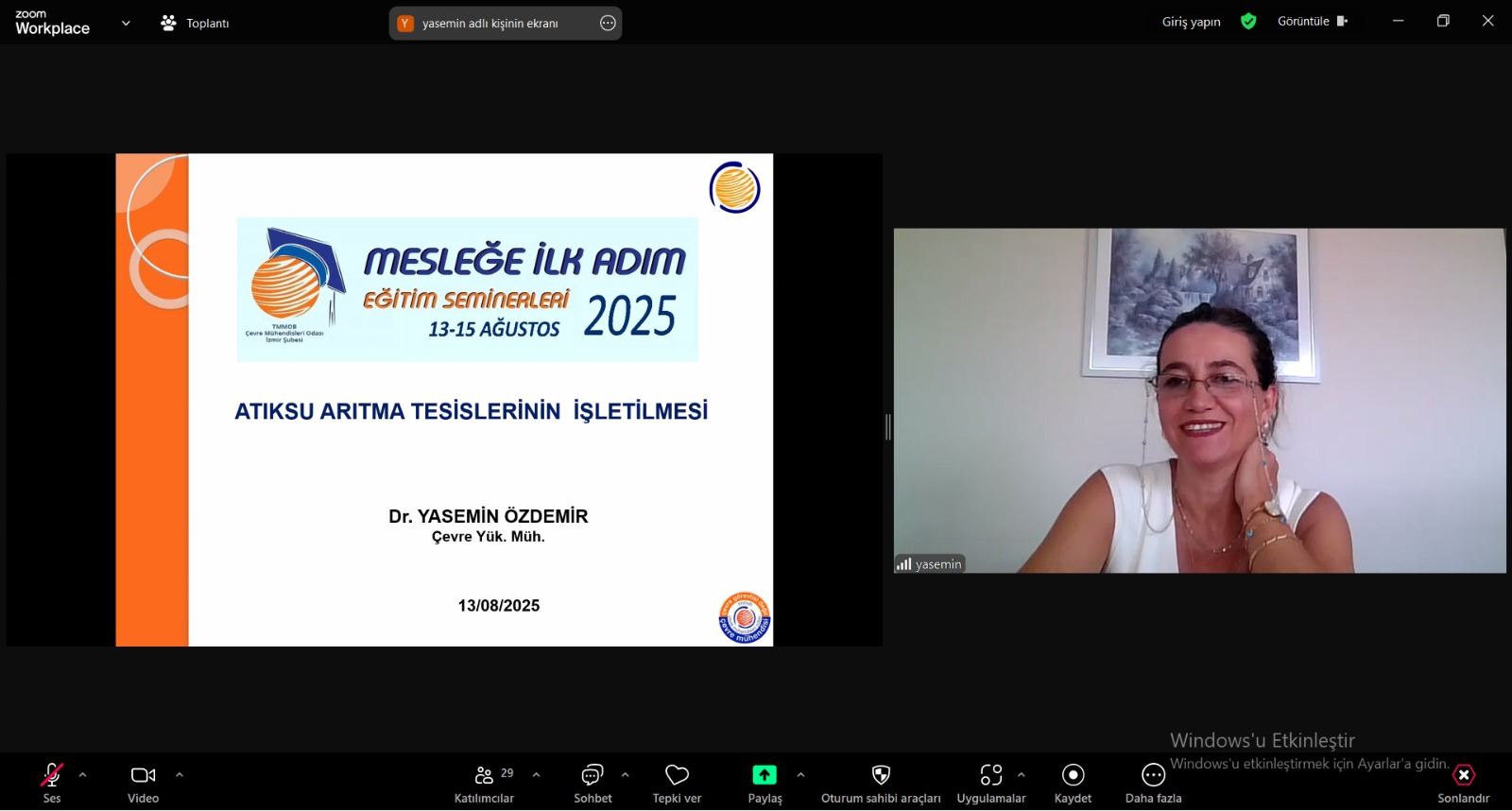Screen dimensions: 1512x811
Task: Open the Sohbet chat panel
Action: coord(593,776)
